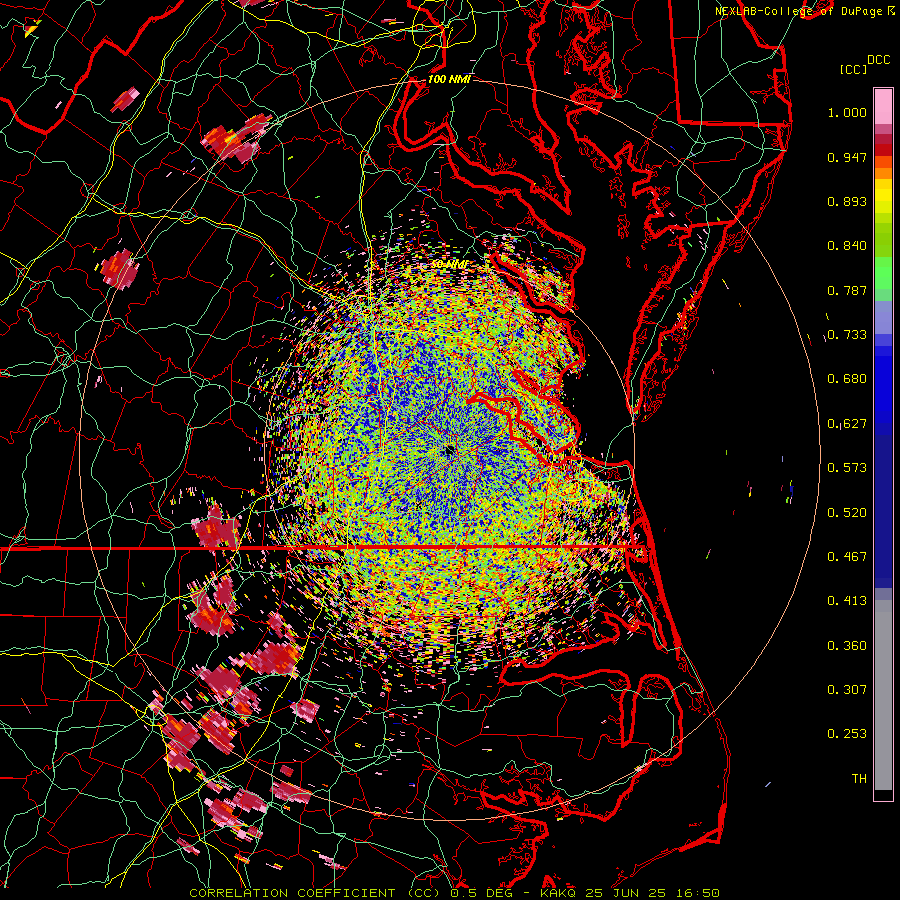The height and width of the screenshot is (900, 900).
Task: Click the 0.5 DEG elevation text
Action: (x=481, y=893)
